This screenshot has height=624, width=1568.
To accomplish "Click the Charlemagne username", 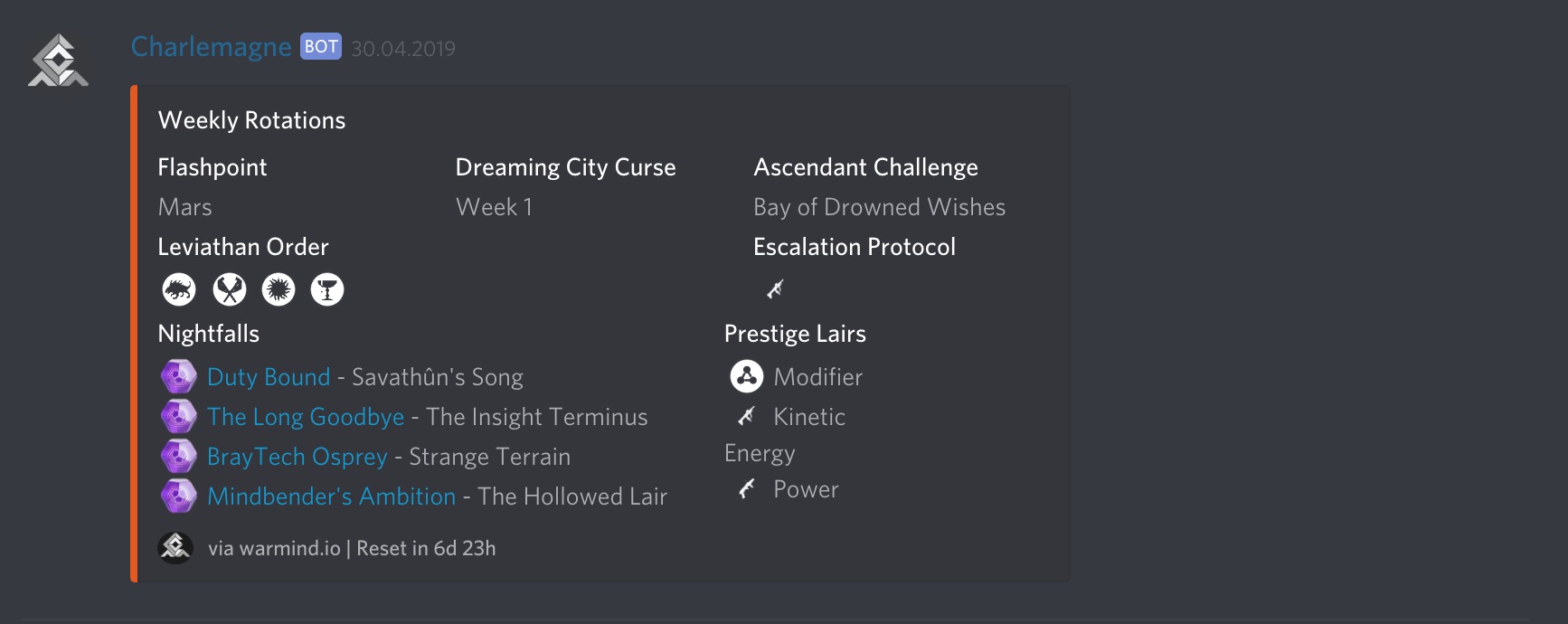I will (x=211, y=47).
